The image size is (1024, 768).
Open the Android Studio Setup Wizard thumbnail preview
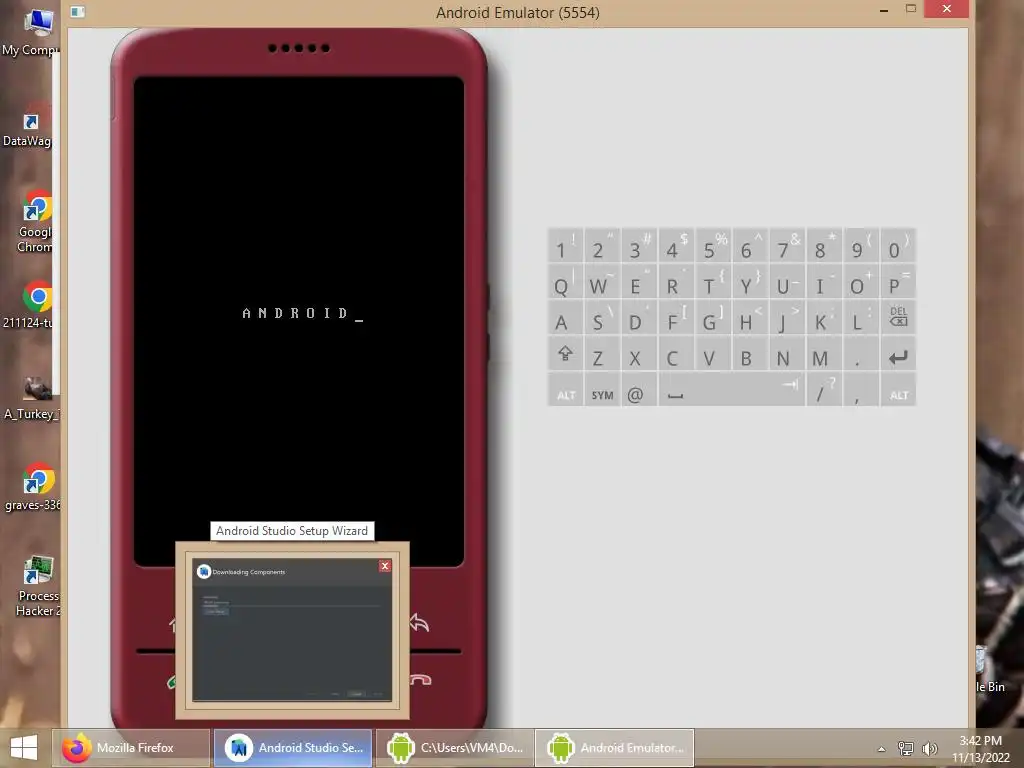click(x=292, y=631)
